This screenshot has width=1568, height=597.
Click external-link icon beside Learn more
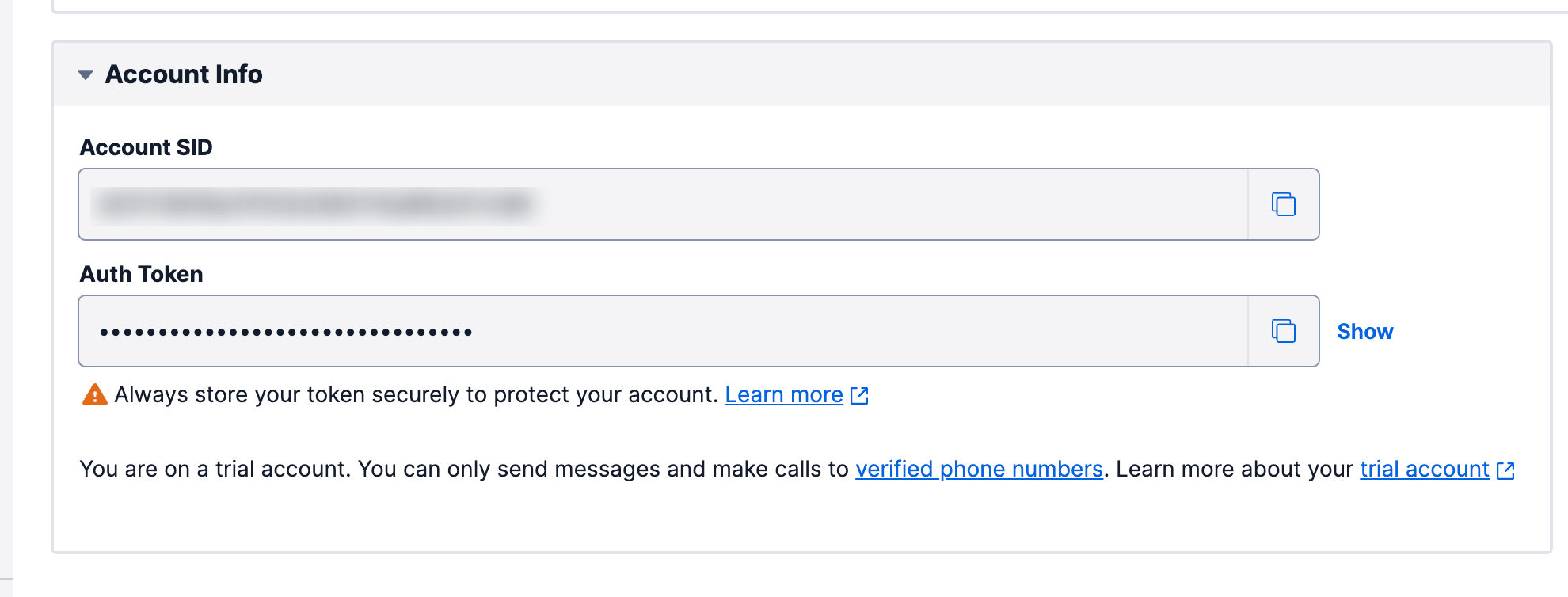point(859,395)
